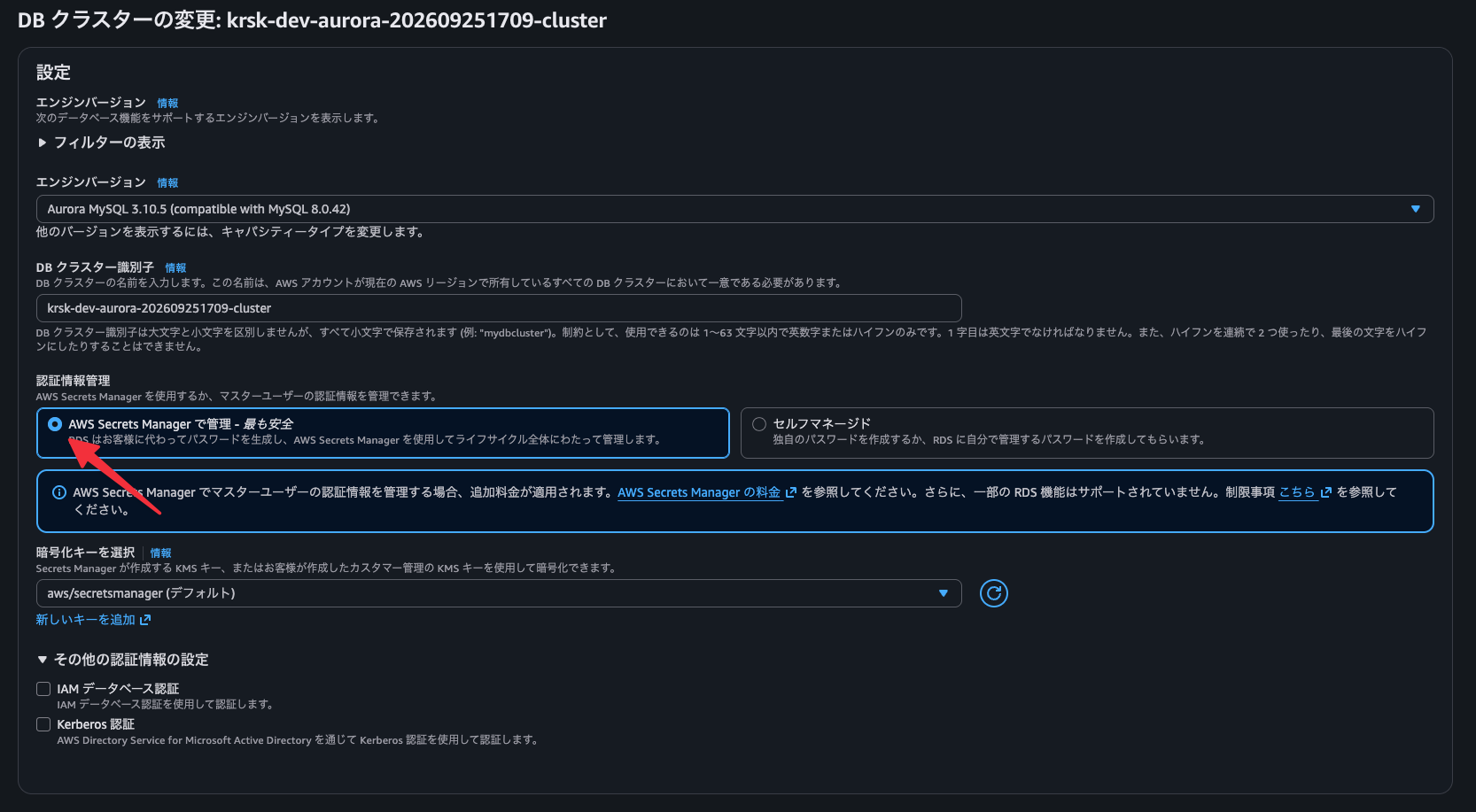Collapse その他の認証情報の設定 section
Image resolution: width=1476 pixels, height=812 pixels.
pyautogui.click(x=123, y=660)
